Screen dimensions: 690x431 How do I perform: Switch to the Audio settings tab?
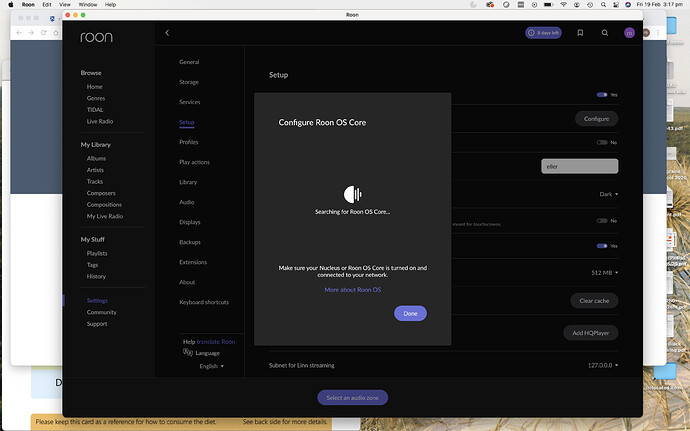pyautogui.click(x=187, y=202)
